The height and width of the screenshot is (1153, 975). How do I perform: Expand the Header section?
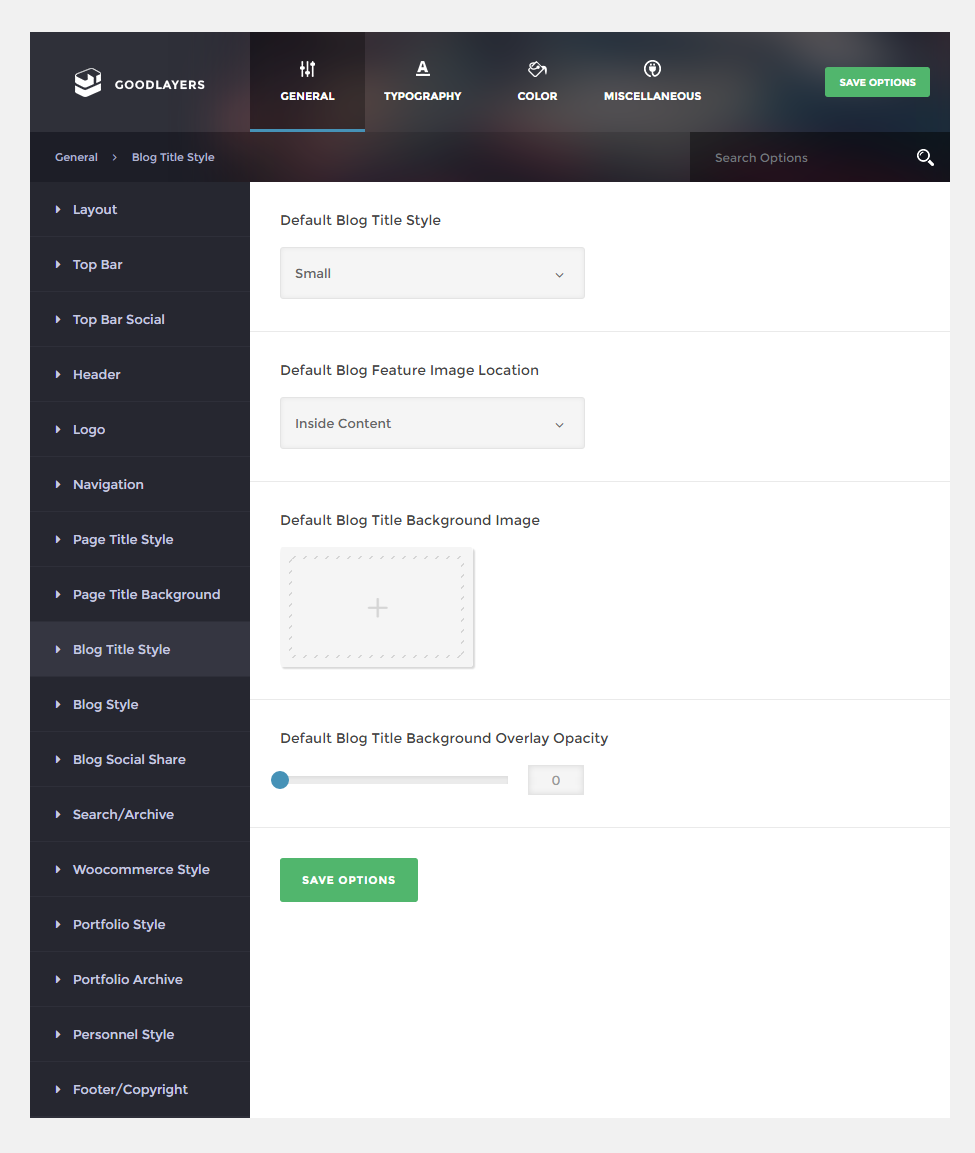point(140,374)
